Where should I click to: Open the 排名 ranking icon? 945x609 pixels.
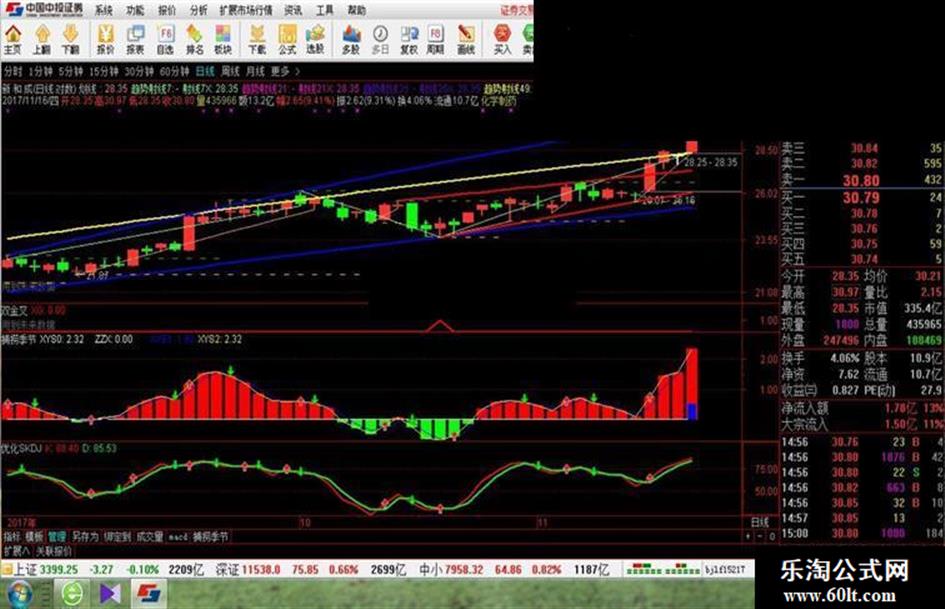(194, 39)
